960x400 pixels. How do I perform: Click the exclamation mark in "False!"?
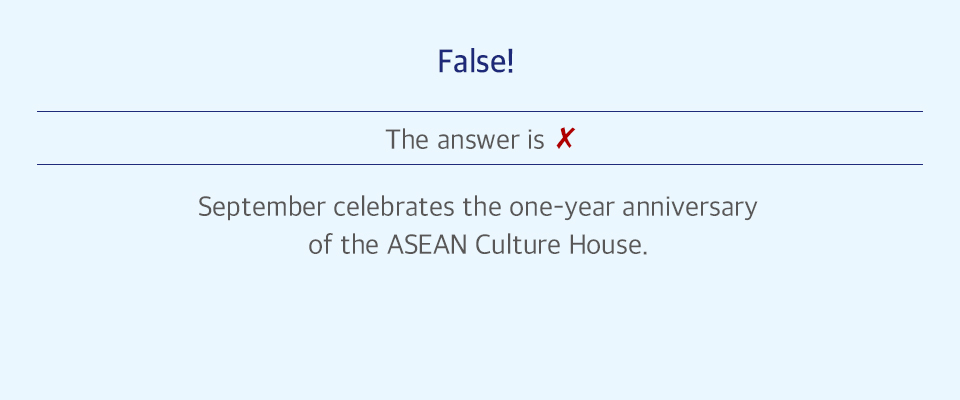pos(510,62)
